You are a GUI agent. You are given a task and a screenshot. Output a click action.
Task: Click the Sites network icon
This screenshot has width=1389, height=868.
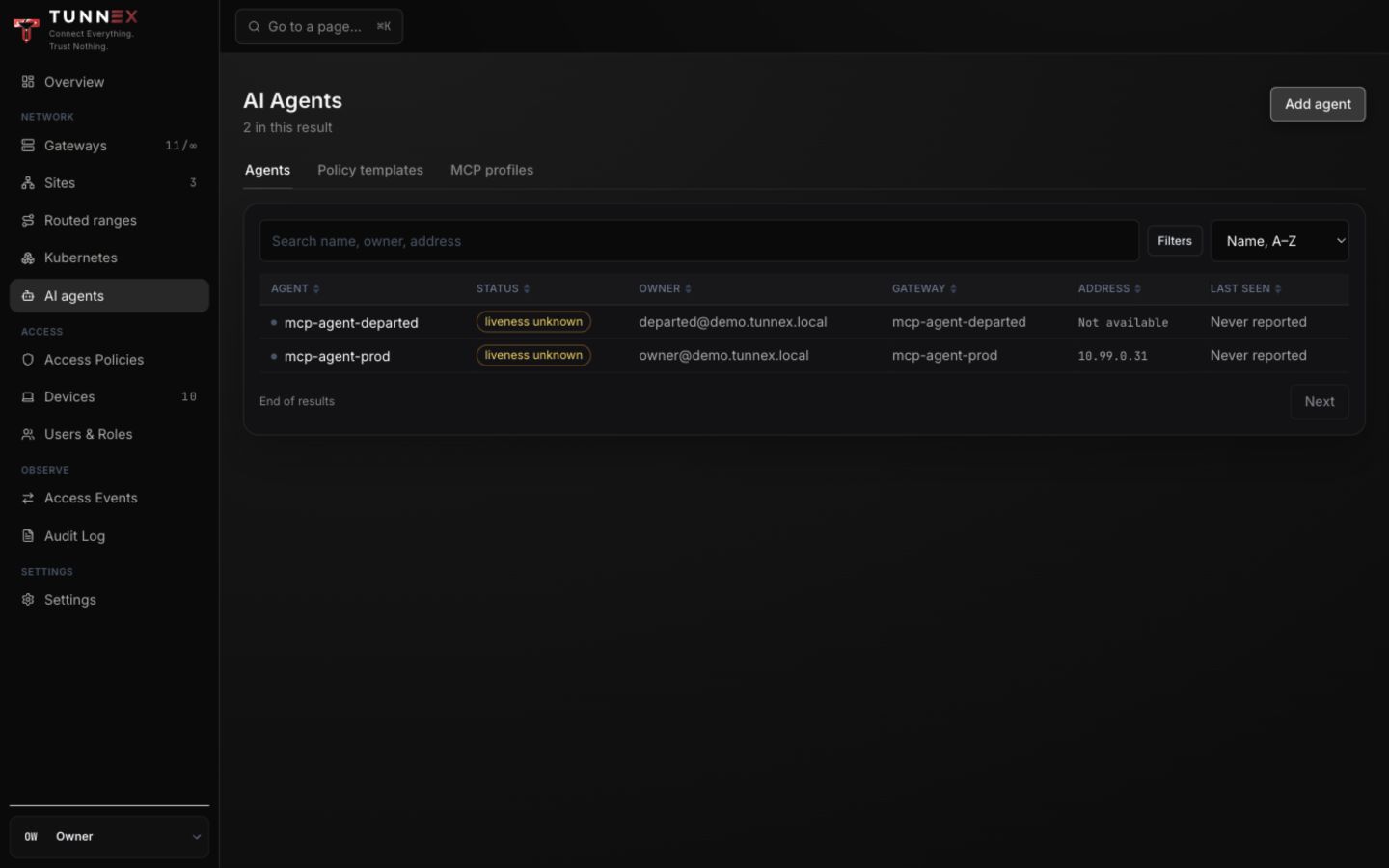[28, 183]
